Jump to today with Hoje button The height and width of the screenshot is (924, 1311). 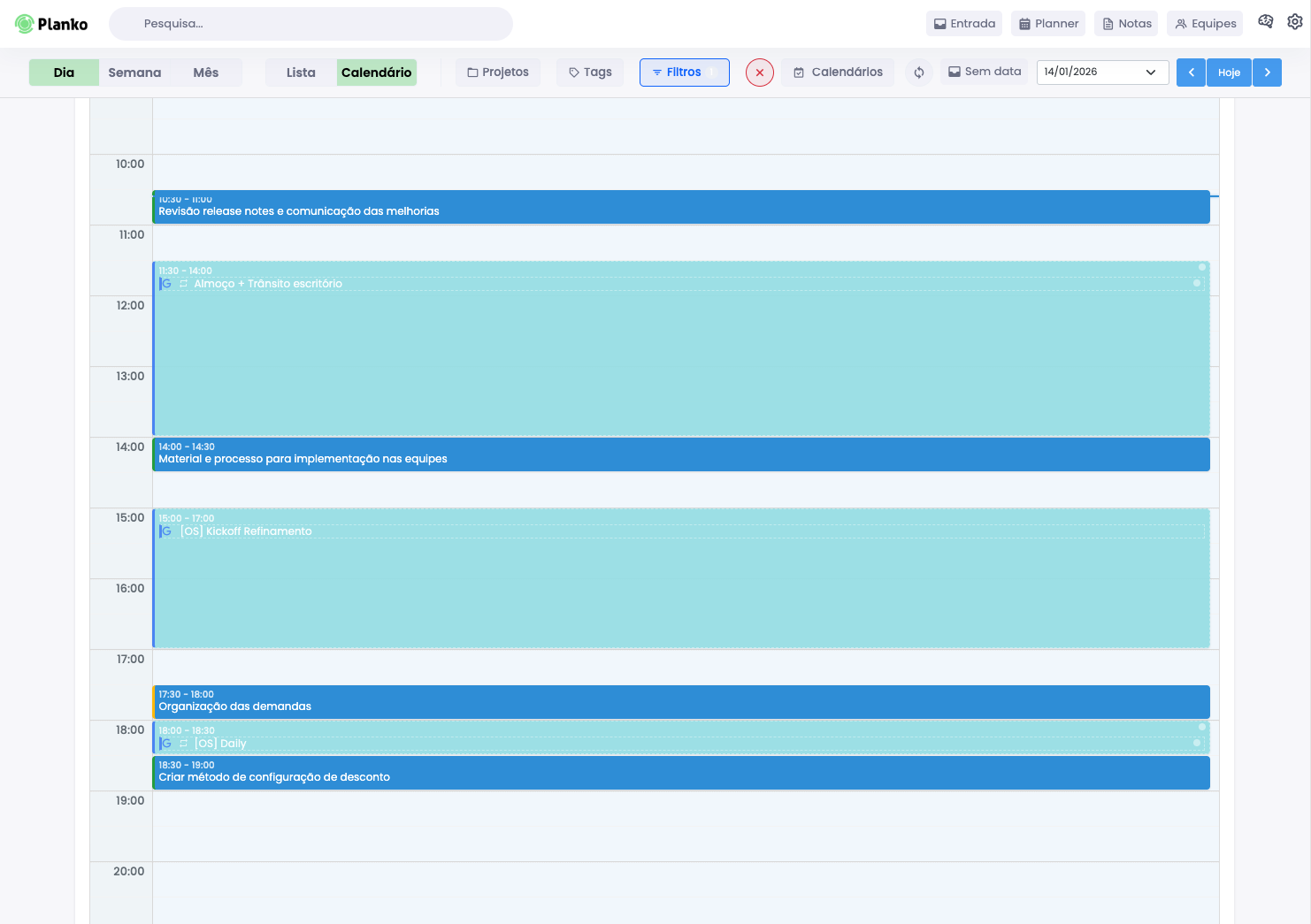click(x=1229, y=73)
